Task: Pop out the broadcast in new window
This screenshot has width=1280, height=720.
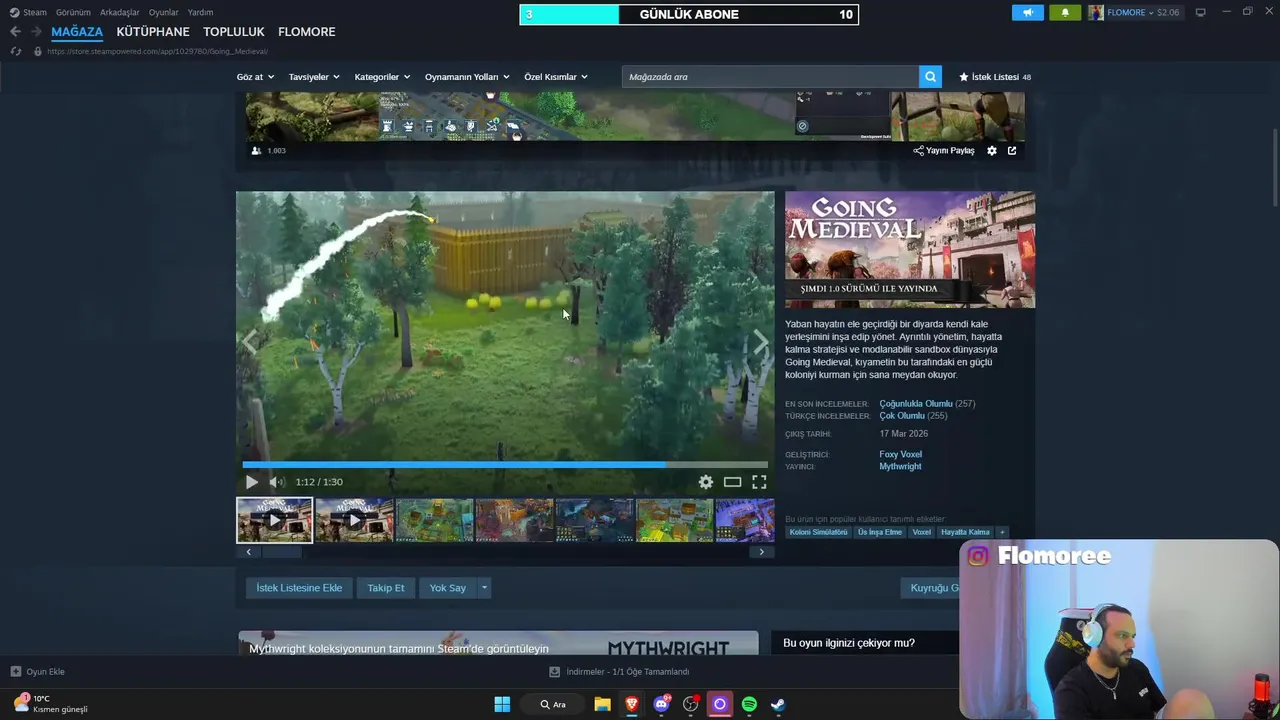Action: click(1012, 151)
